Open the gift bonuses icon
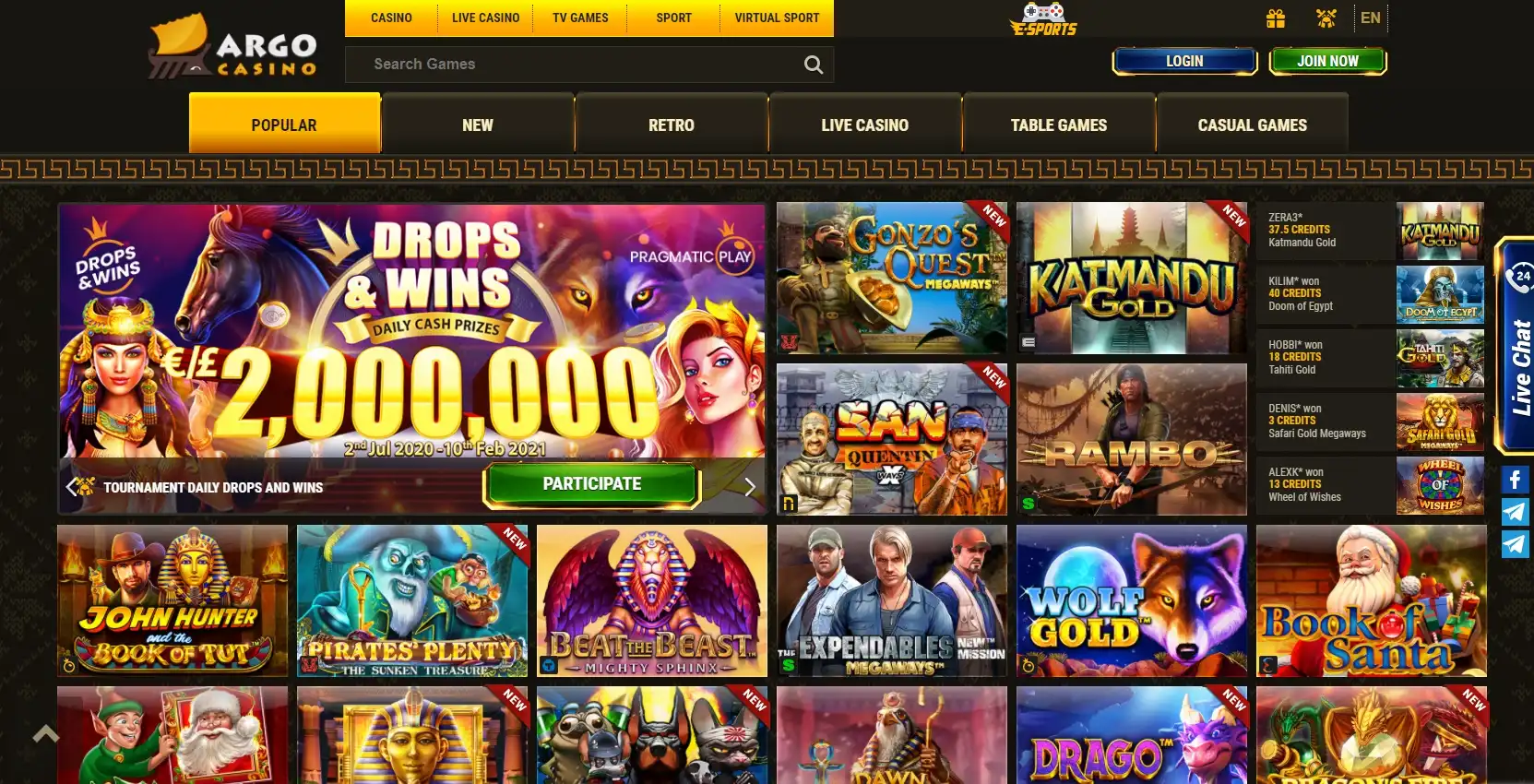The width and height of the screenshot is (1534, 784). [1276, 18]
